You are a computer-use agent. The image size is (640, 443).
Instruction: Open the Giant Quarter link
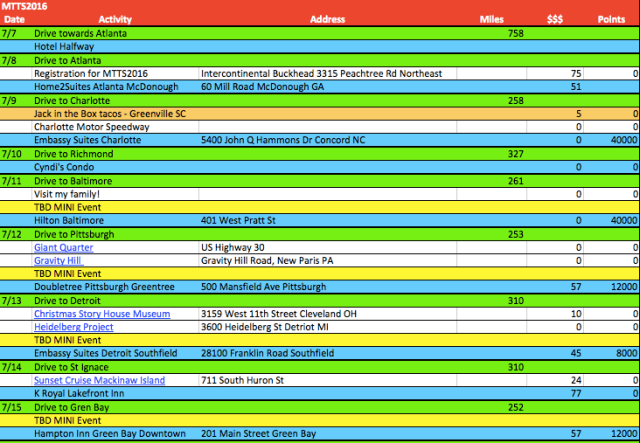click(64, 247)
